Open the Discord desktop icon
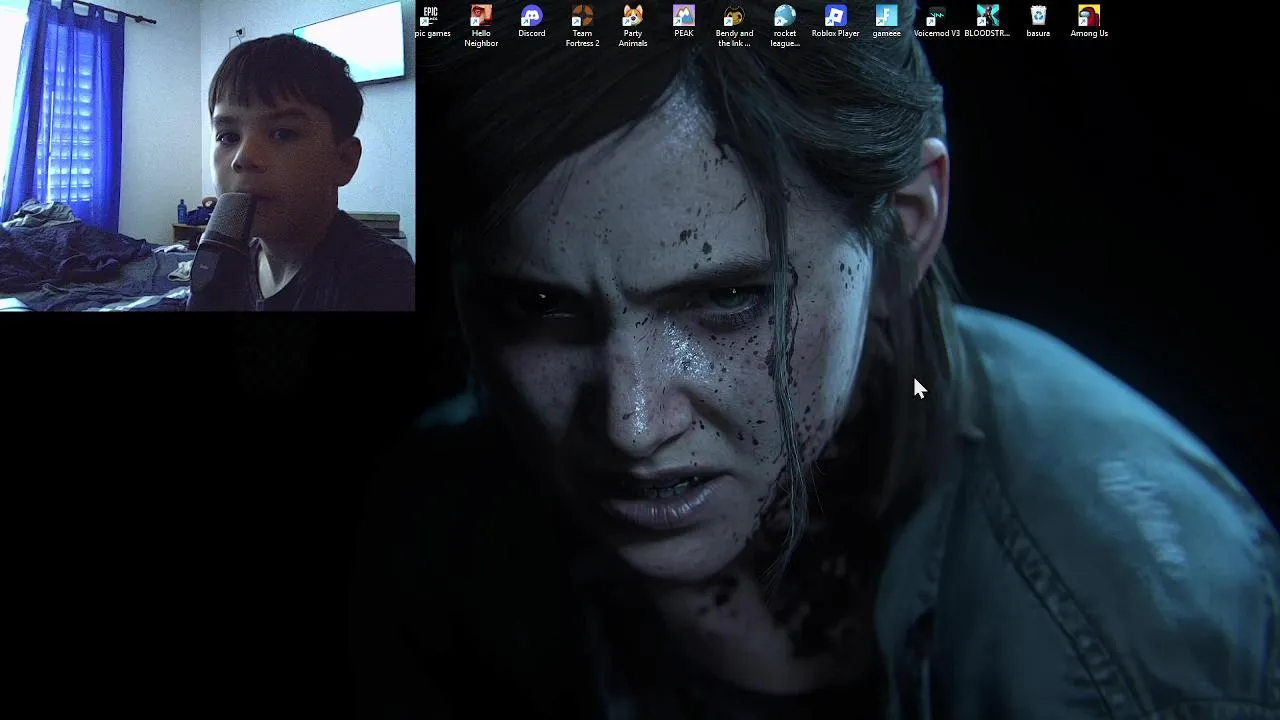Image resolution: width=1280 pixels, height=720 pixels. click(531, 22)
